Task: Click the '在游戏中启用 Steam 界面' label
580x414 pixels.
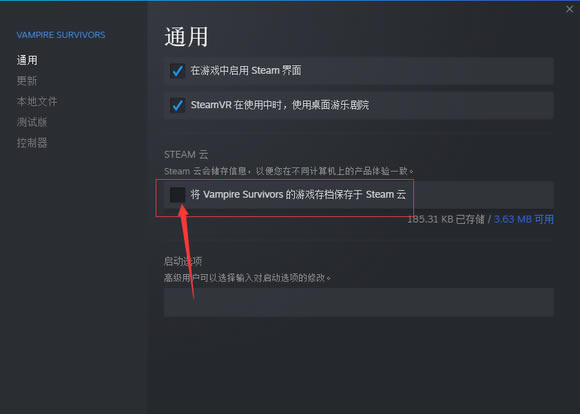Action: coord(246,71)
